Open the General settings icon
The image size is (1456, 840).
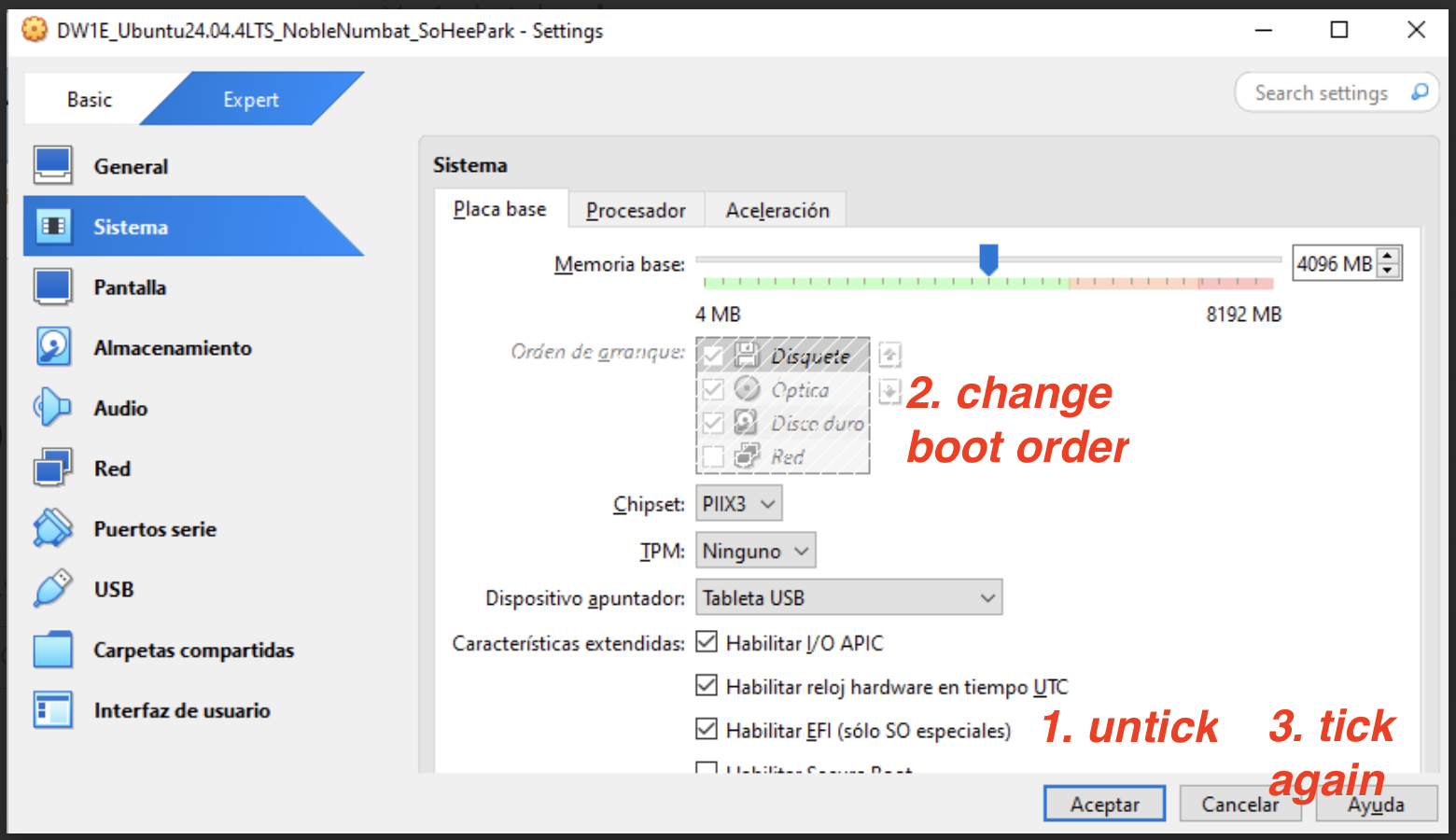click(x=53, y=165)
